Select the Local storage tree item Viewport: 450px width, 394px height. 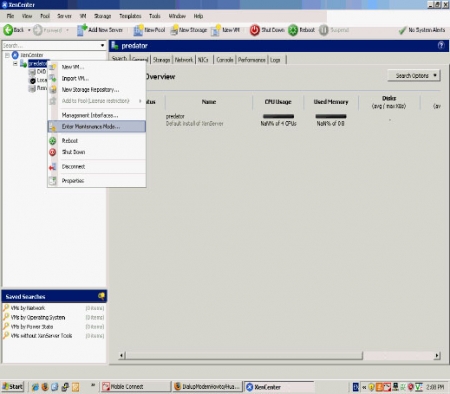[x=38, y=80]
